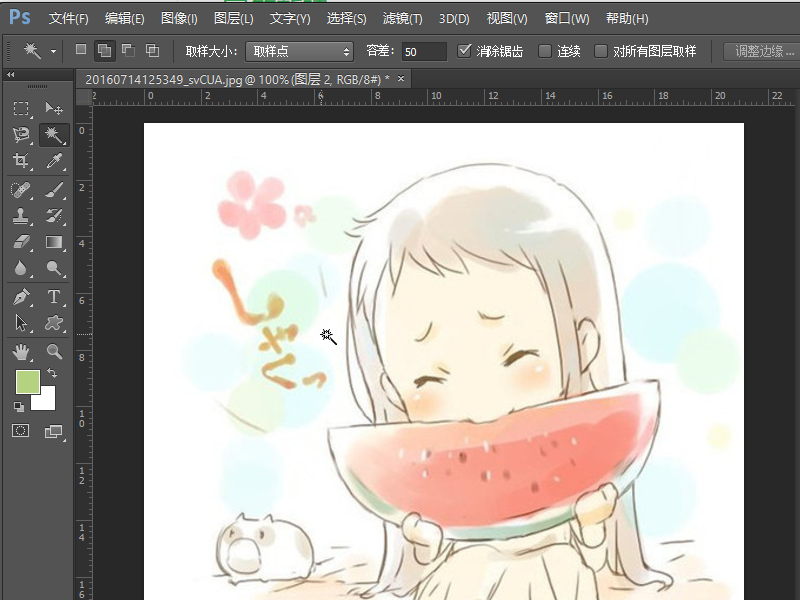Select the Custom Shape tool
The height and width of the screenshot is (600, 800).
54,323
